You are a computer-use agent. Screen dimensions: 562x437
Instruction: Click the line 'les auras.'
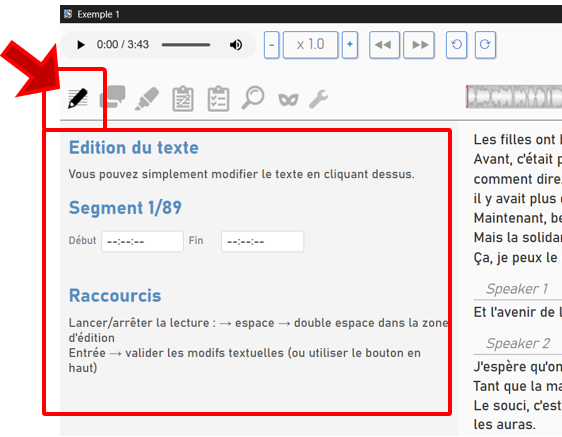[x=505, y=425]
